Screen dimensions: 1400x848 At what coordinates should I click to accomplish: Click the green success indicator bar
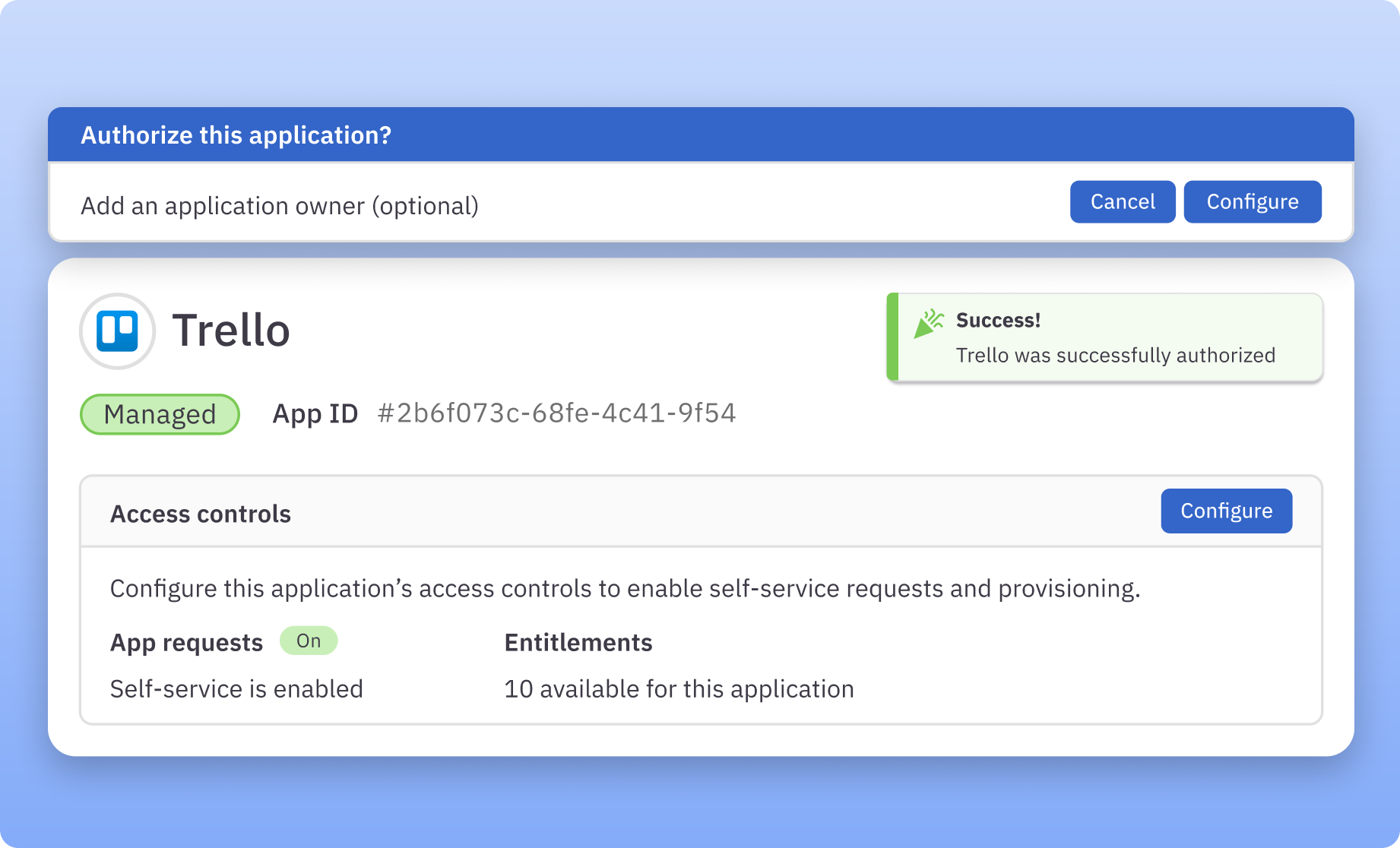(892, 337)
